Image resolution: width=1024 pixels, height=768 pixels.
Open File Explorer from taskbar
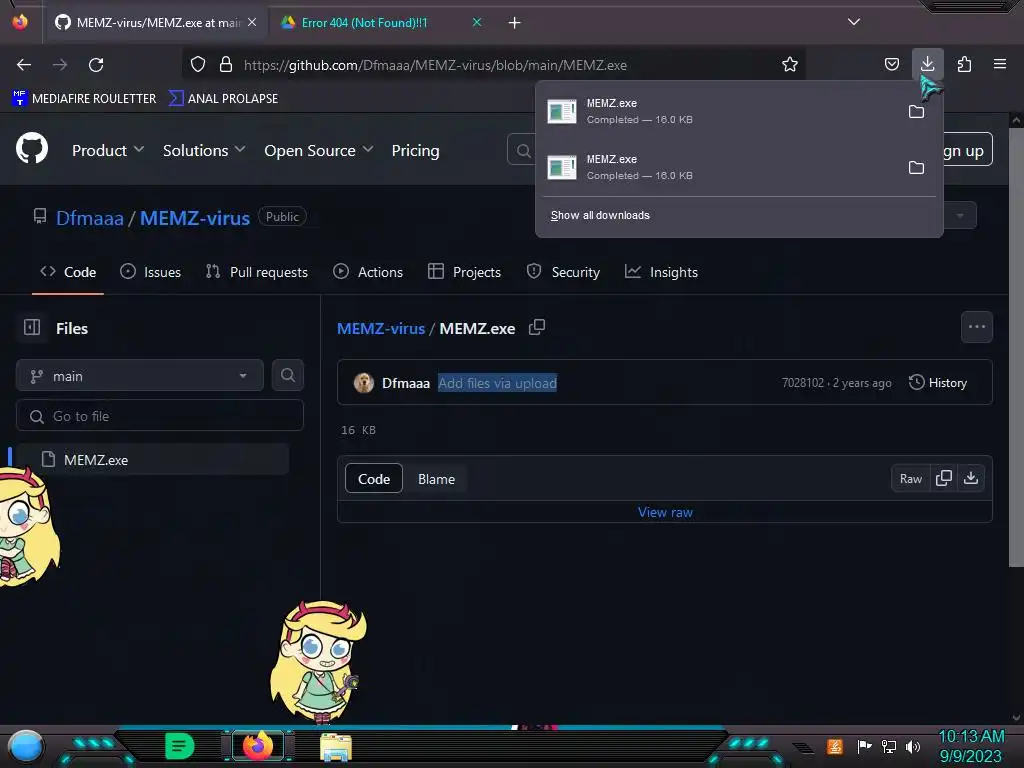(336, 747)
